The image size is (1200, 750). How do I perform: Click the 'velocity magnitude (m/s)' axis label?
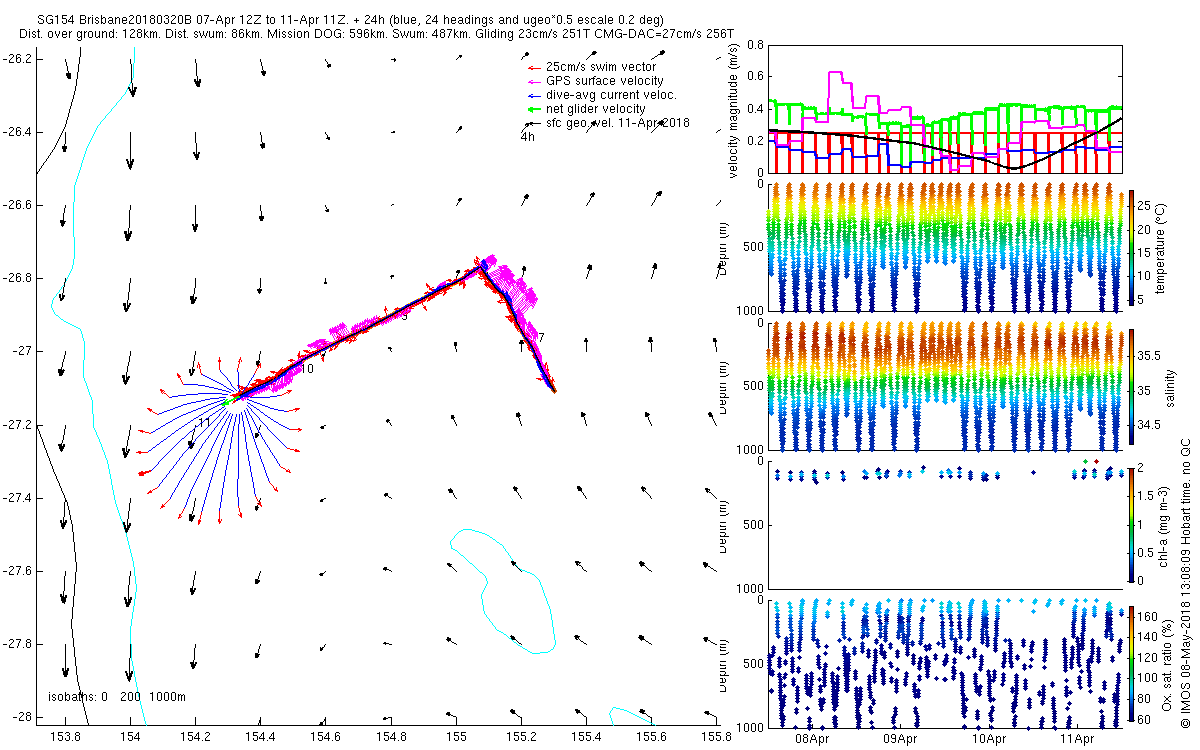point(734,110)
